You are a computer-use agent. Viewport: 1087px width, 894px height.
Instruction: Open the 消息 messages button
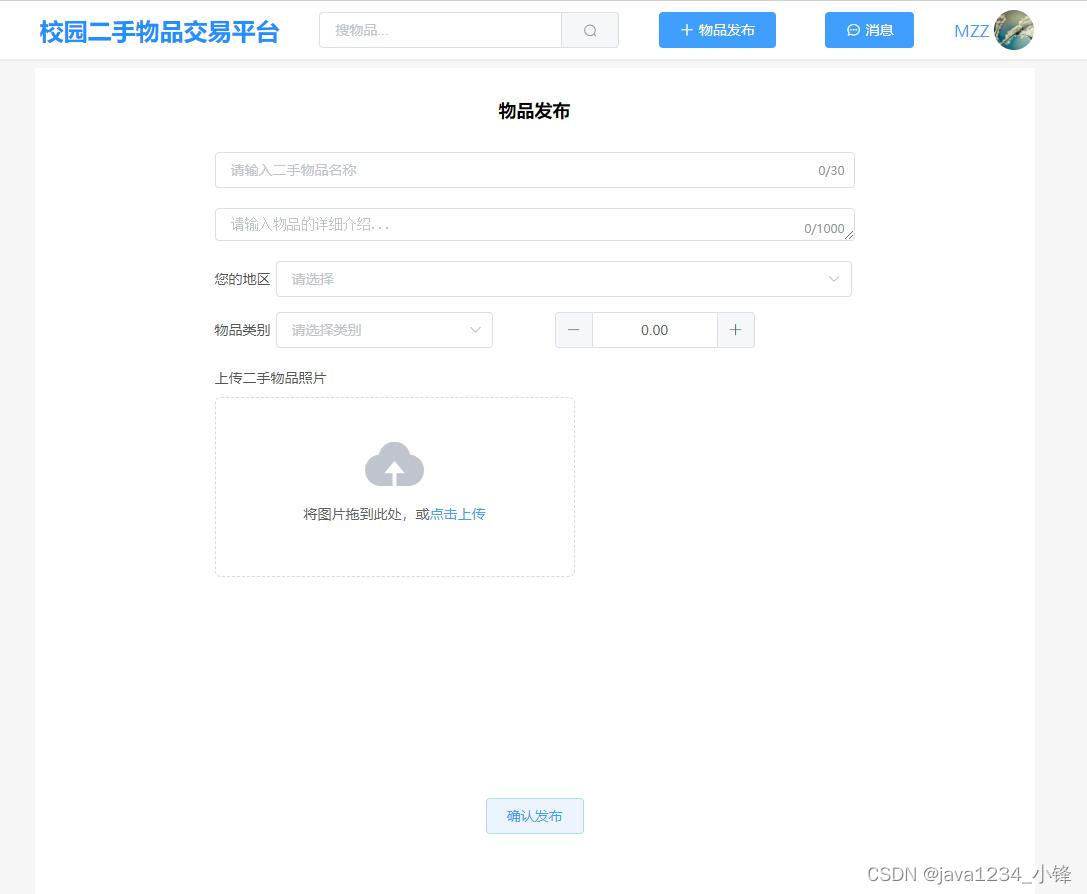pos(869,30)
